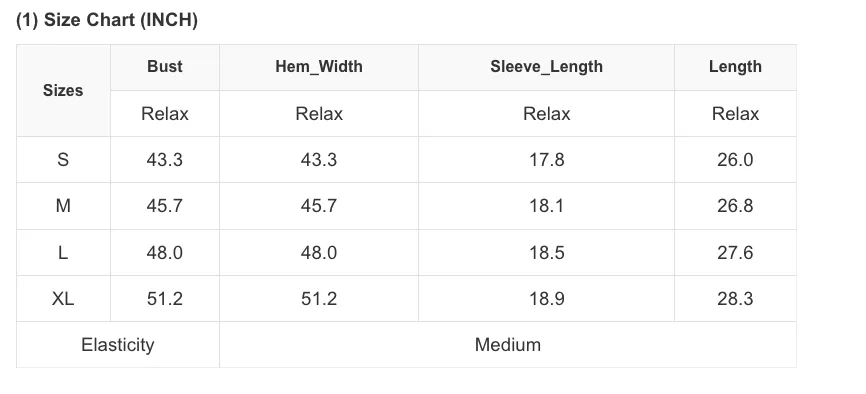Click the Sleeve_Length column header

tap(546, 67)
